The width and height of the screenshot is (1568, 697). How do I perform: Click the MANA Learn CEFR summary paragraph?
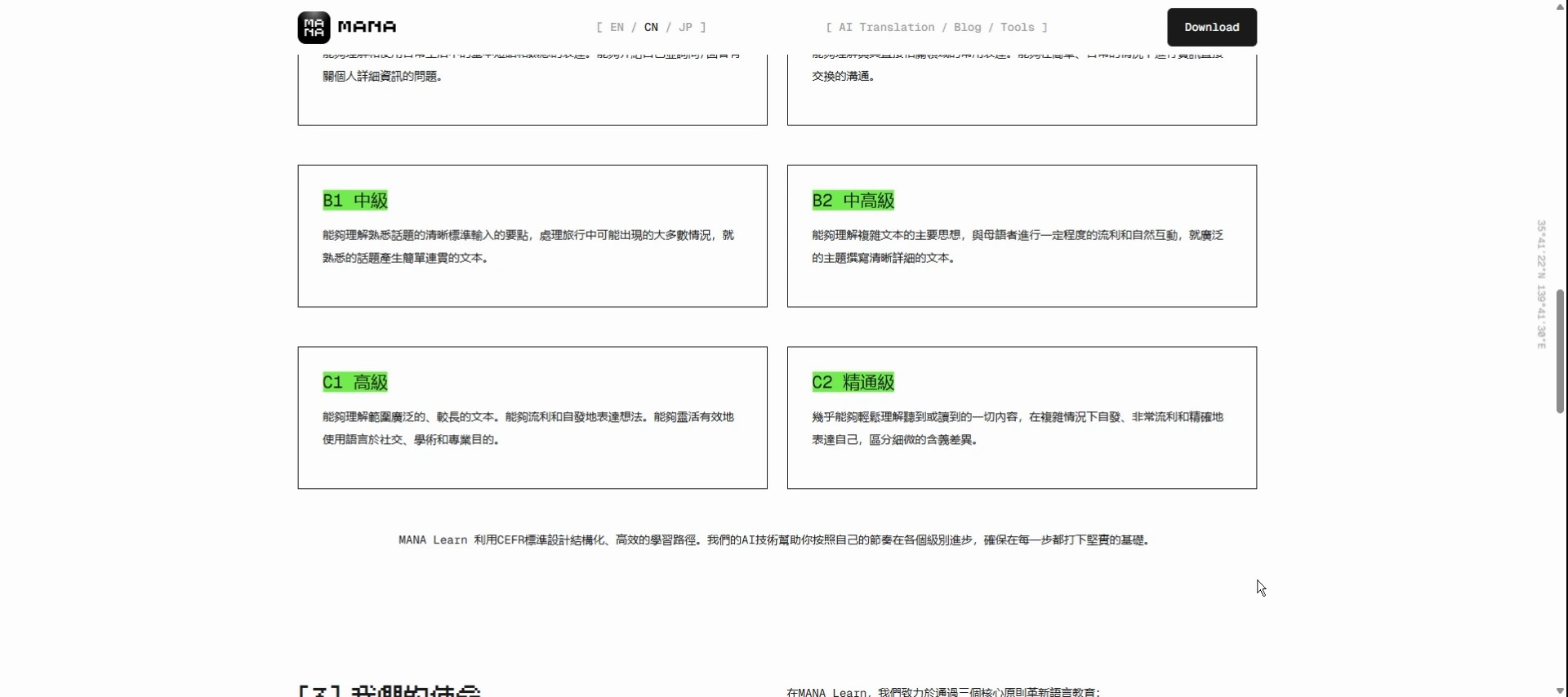[774, 539]
